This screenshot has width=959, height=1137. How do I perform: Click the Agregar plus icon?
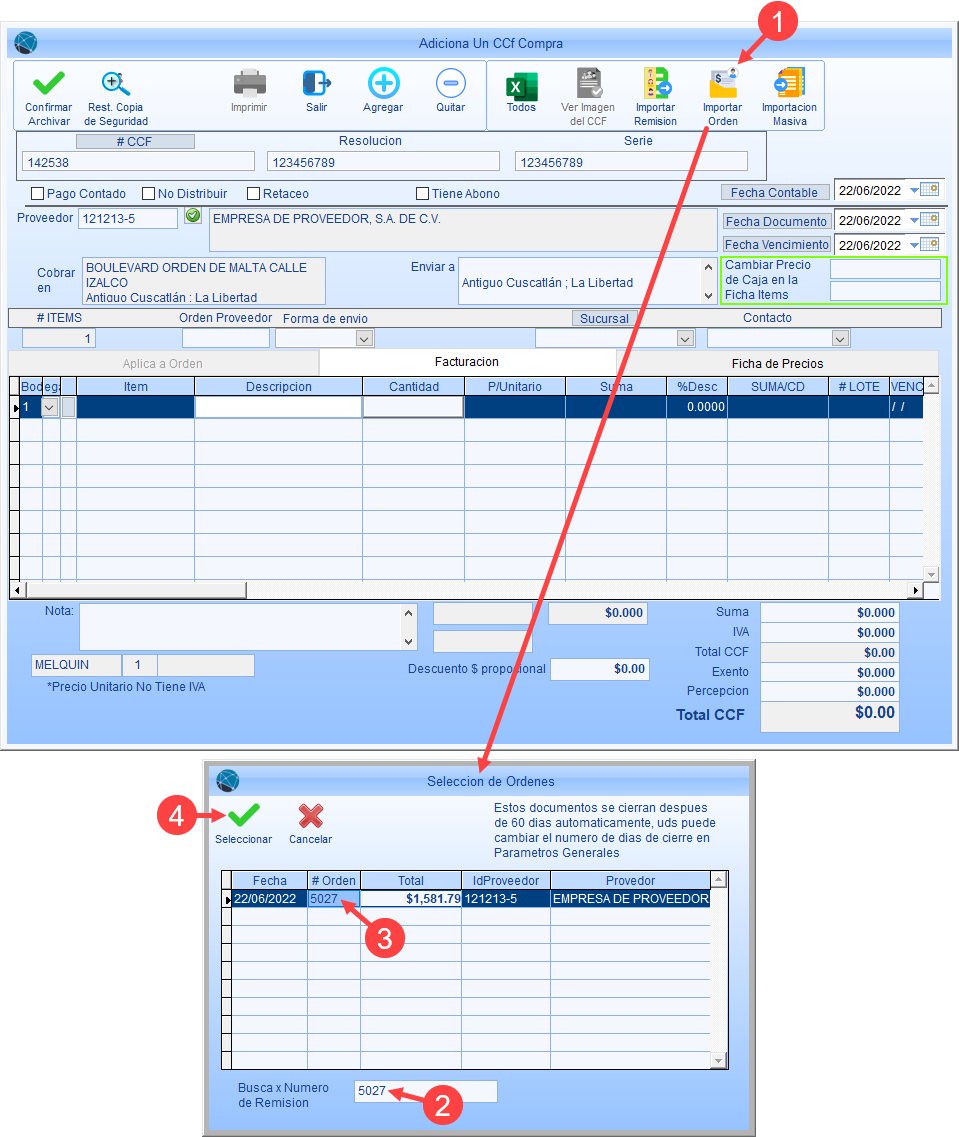(x=383, y=83)
